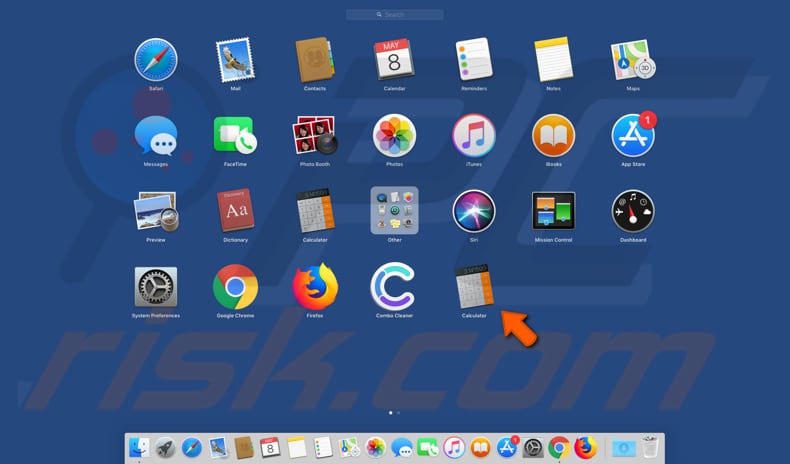The image size is (790, 464).
Task: Launch Siri from Launchpad
Action: coord(474,211)
